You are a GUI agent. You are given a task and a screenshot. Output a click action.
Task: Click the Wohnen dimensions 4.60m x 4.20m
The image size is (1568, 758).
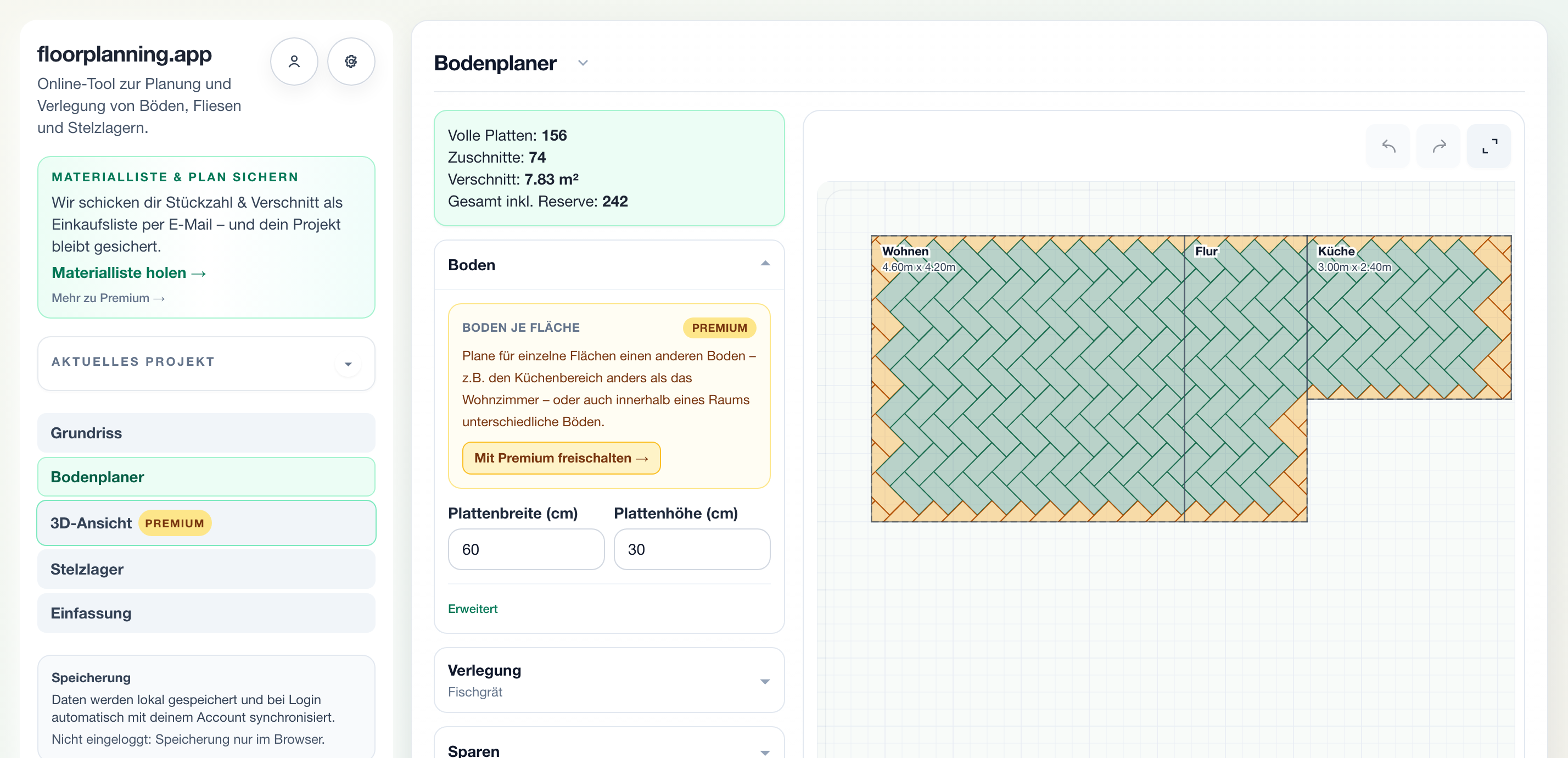[x=919, y=267]
